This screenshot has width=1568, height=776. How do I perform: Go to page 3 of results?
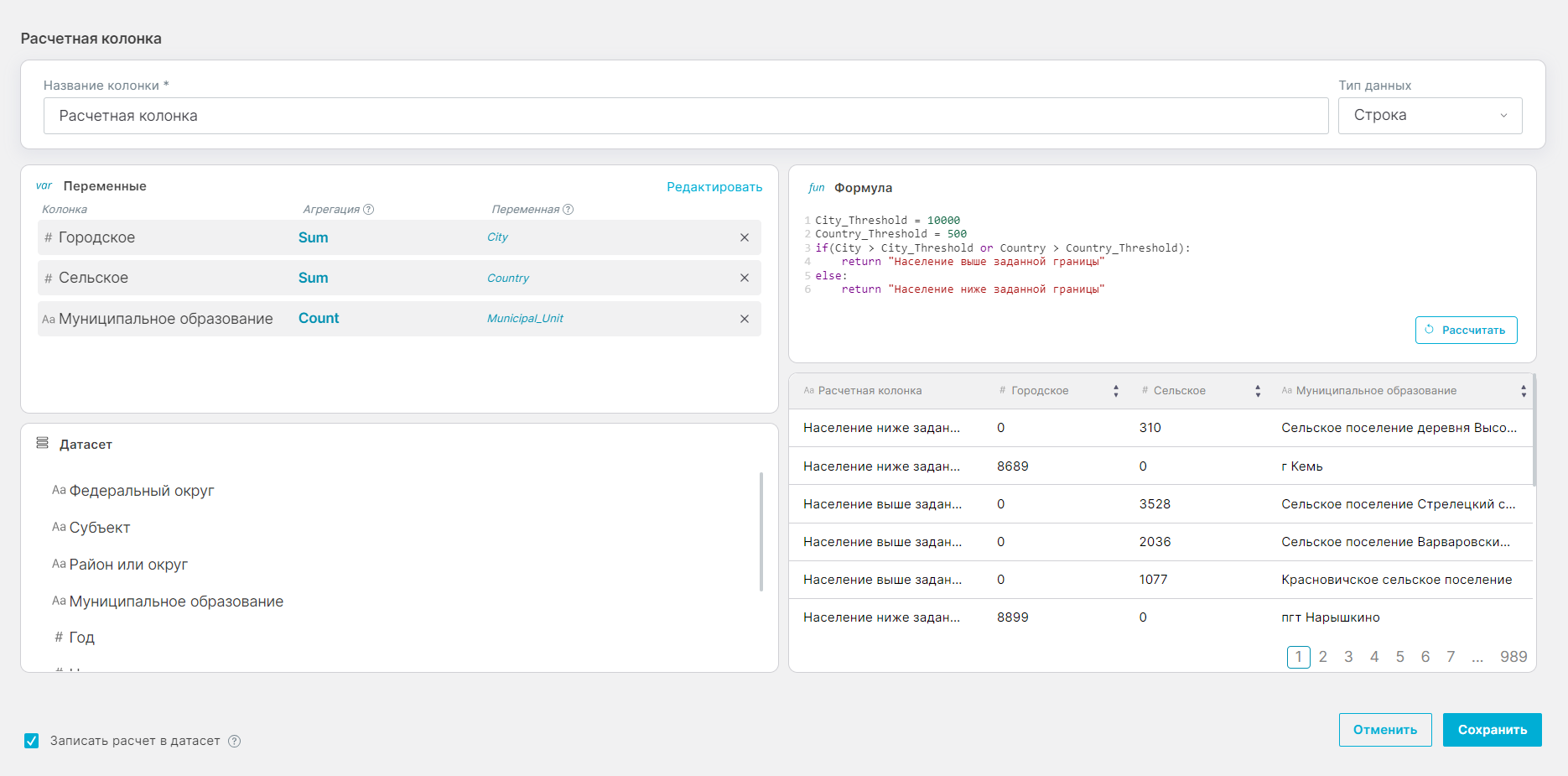(1348, 657)
